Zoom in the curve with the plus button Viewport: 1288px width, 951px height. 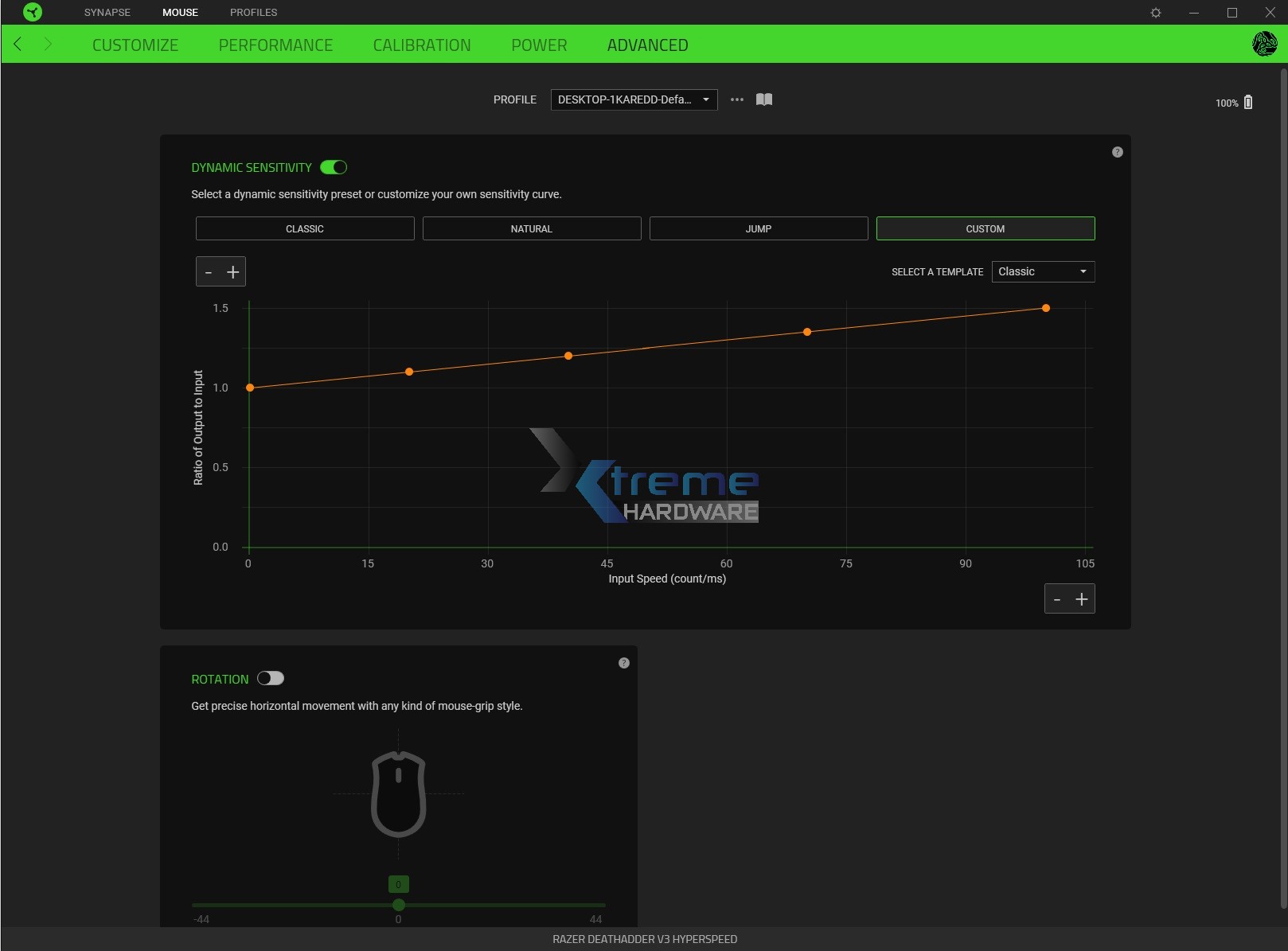click(x=232, y=271)
